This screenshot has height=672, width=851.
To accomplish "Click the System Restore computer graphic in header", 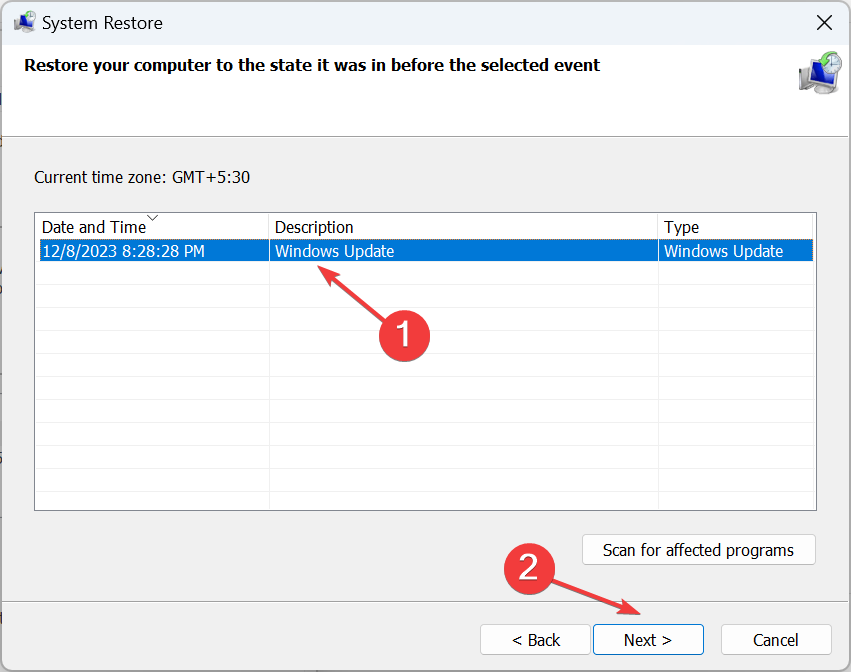I will click(820, 73).
